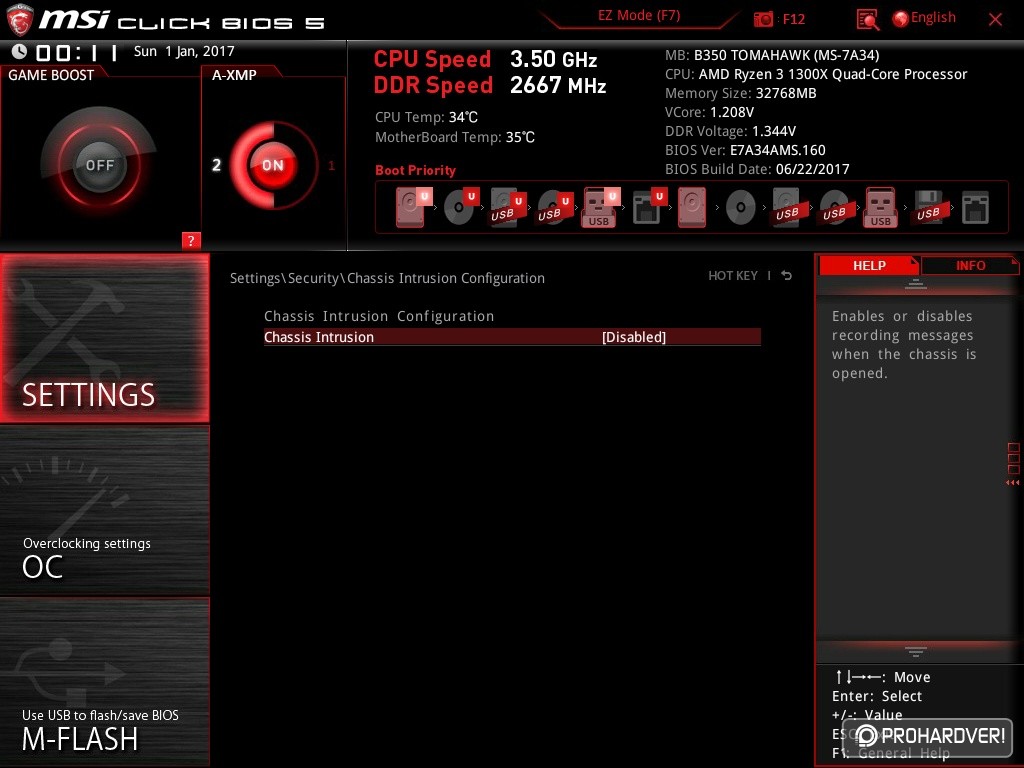Click the AMD Ryzen 3 1300X CPU line
Screen dimensions: 1024x768
pyautogui.click(x=816, y=74)
